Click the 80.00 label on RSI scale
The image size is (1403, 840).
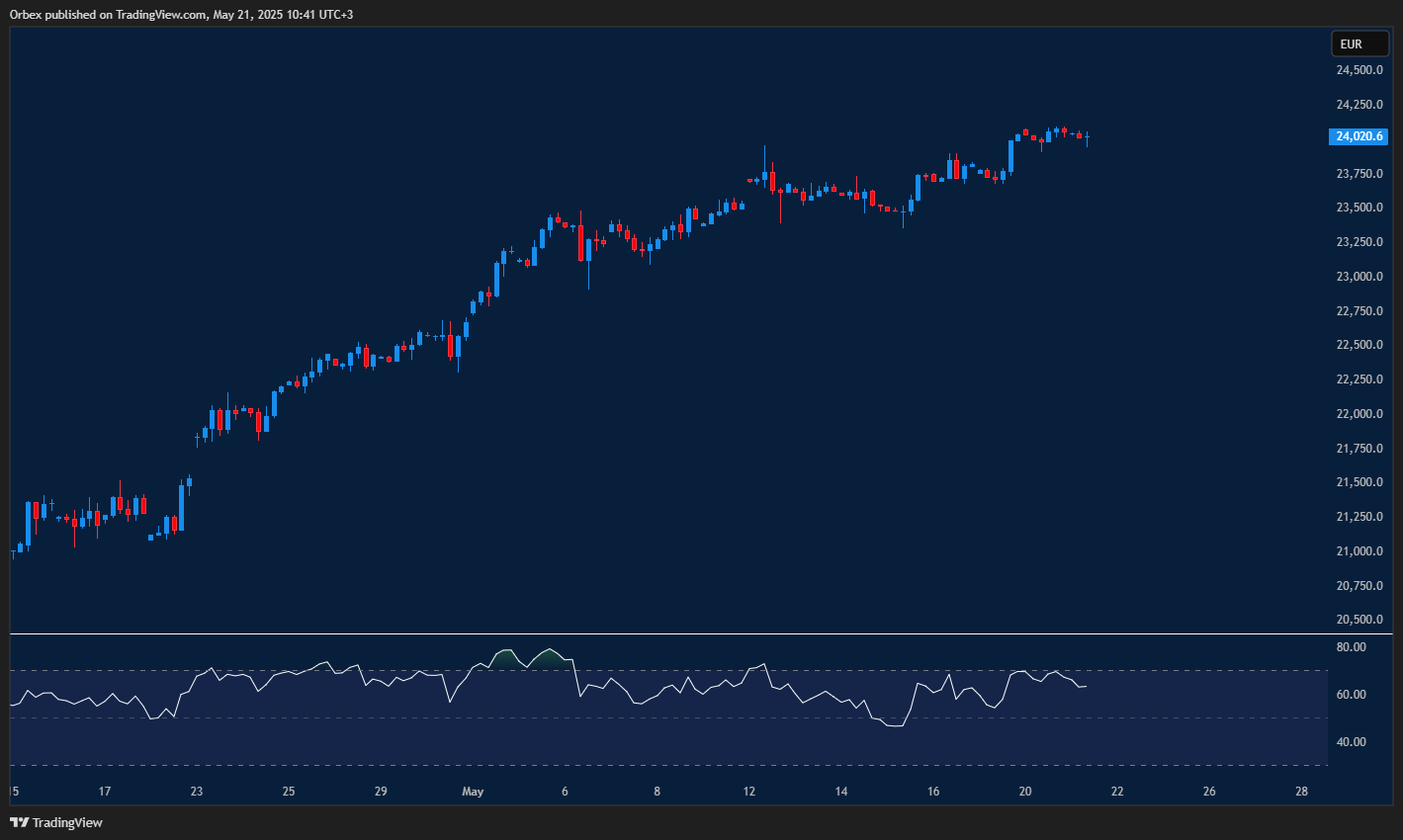point(1351,647)
